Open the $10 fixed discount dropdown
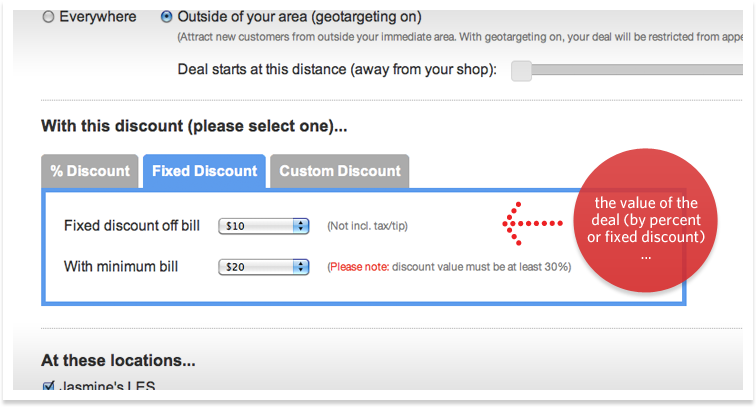Screen dimensions: 756x407 263,226
